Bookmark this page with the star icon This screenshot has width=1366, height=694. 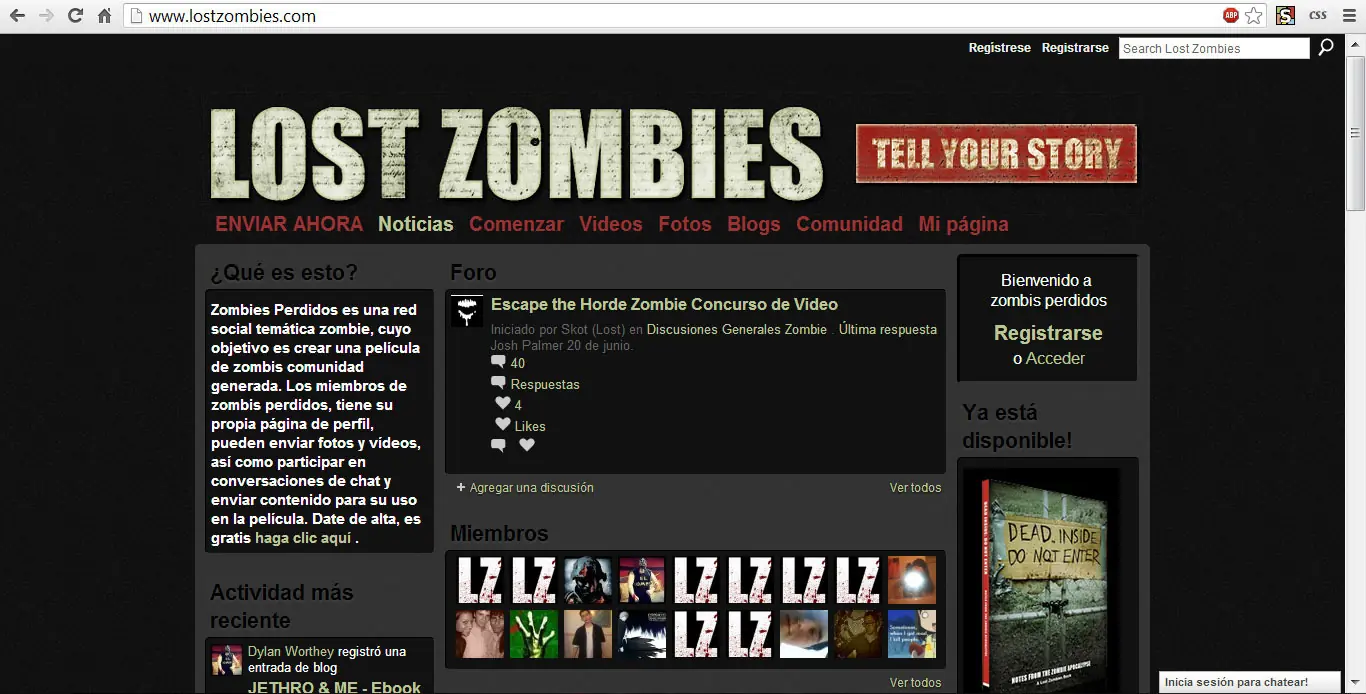[x=1254, y=16]
